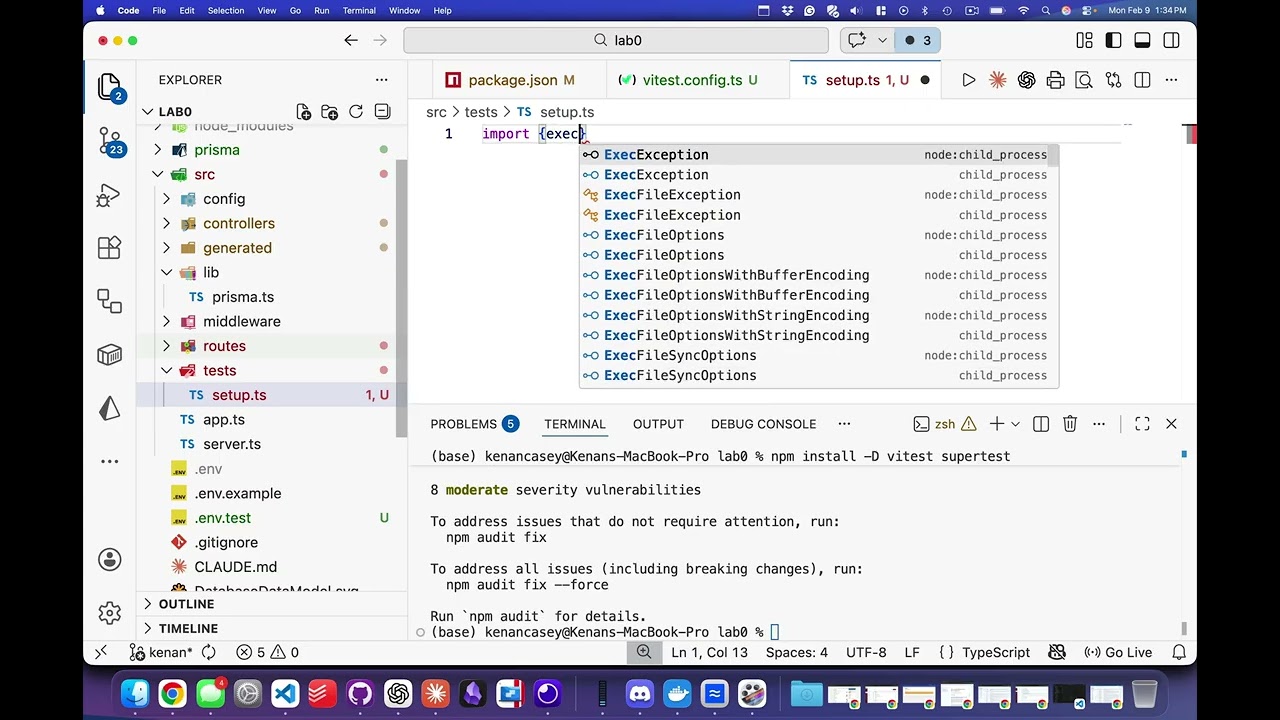This screenshot has width=1280, height=720.
Task: Open the Copilot chat dropdown chevron
Action: (882, 40)
